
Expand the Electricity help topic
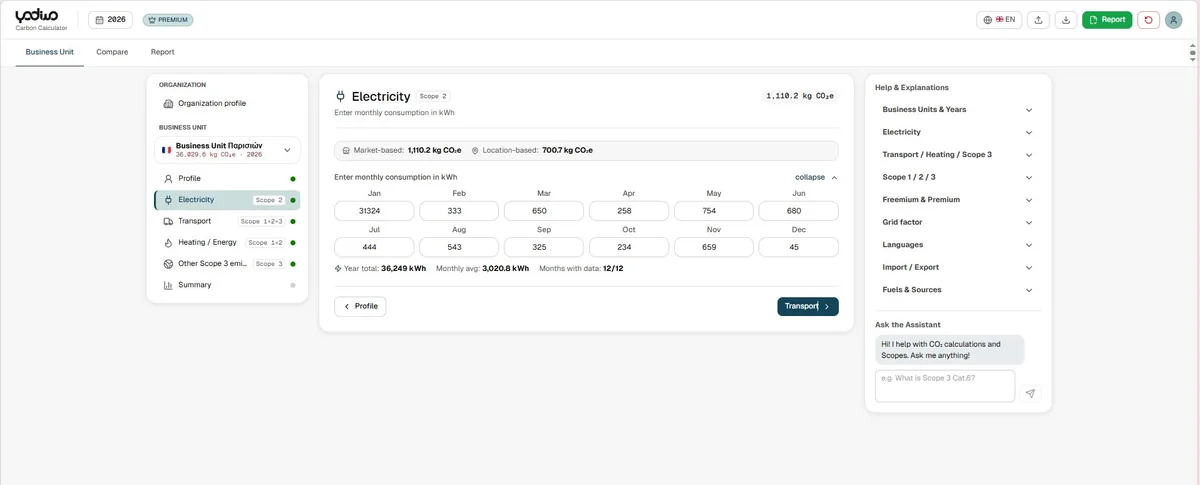tap(956, 132)
